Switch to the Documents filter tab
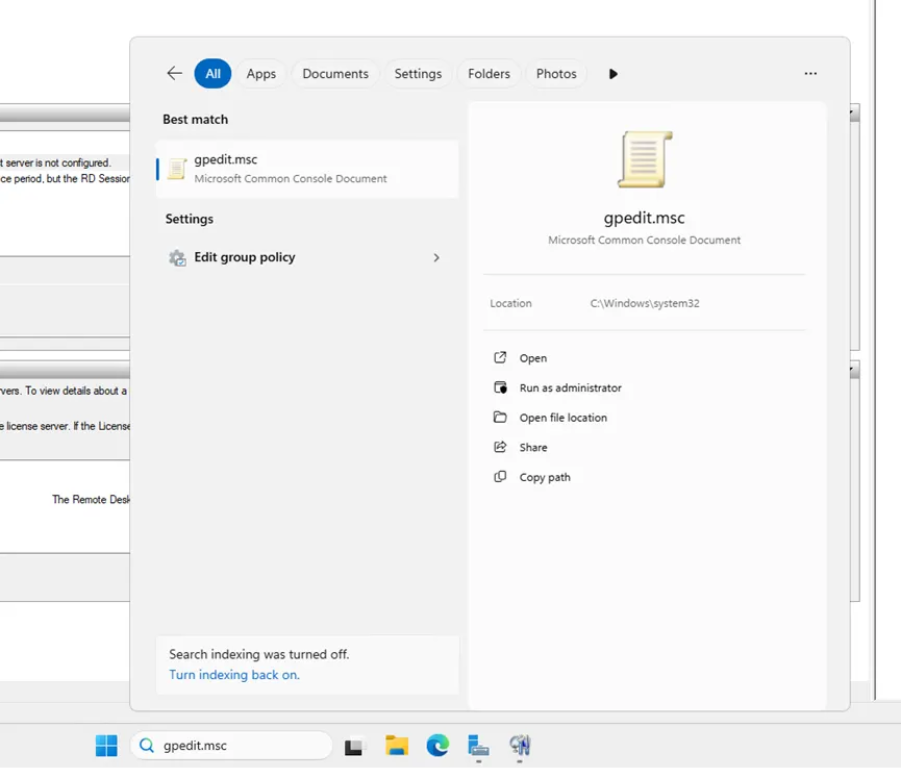901x768 pixels. (x=335, y=74)
